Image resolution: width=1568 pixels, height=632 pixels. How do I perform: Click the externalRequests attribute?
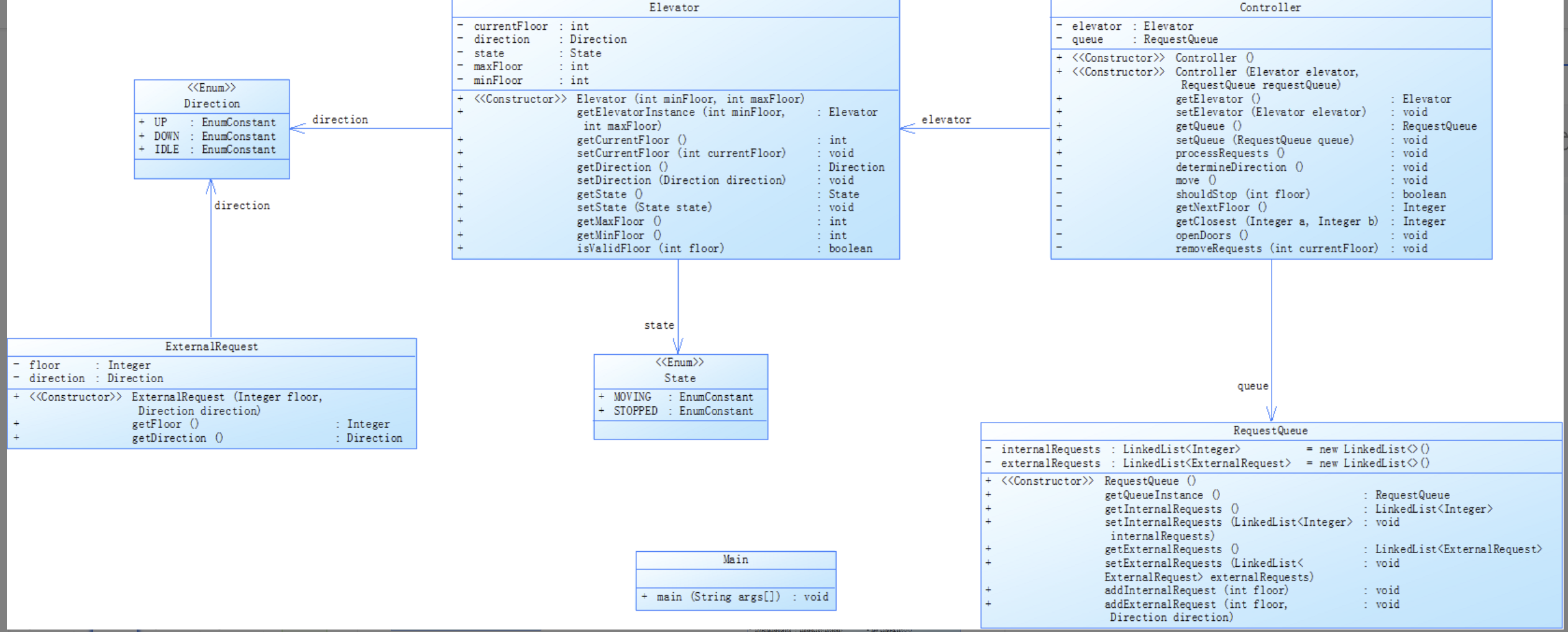click(1207, 464)
